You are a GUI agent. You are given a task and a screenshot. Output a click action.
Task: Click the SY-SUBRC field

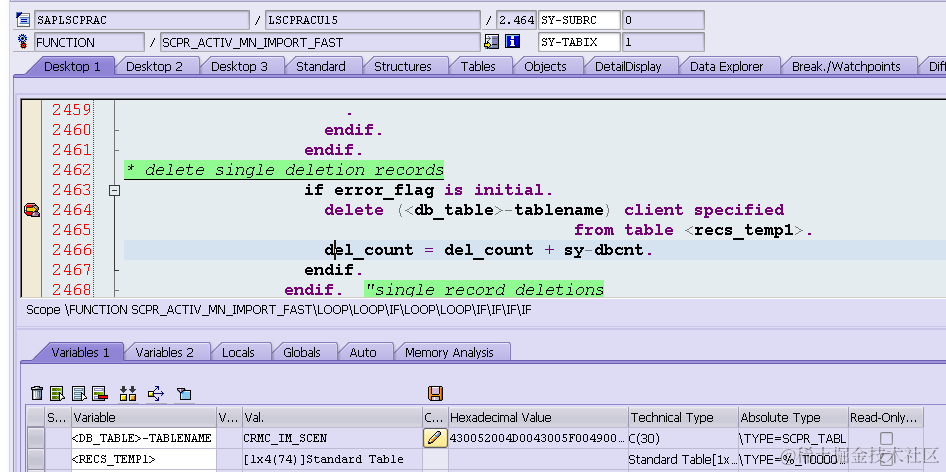click(x=579, y=20)
